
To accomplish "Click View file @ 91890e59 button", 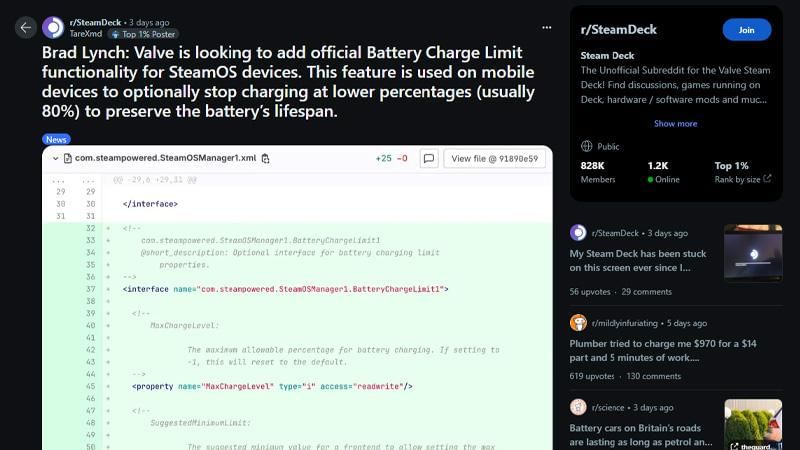I will (494, 158).
